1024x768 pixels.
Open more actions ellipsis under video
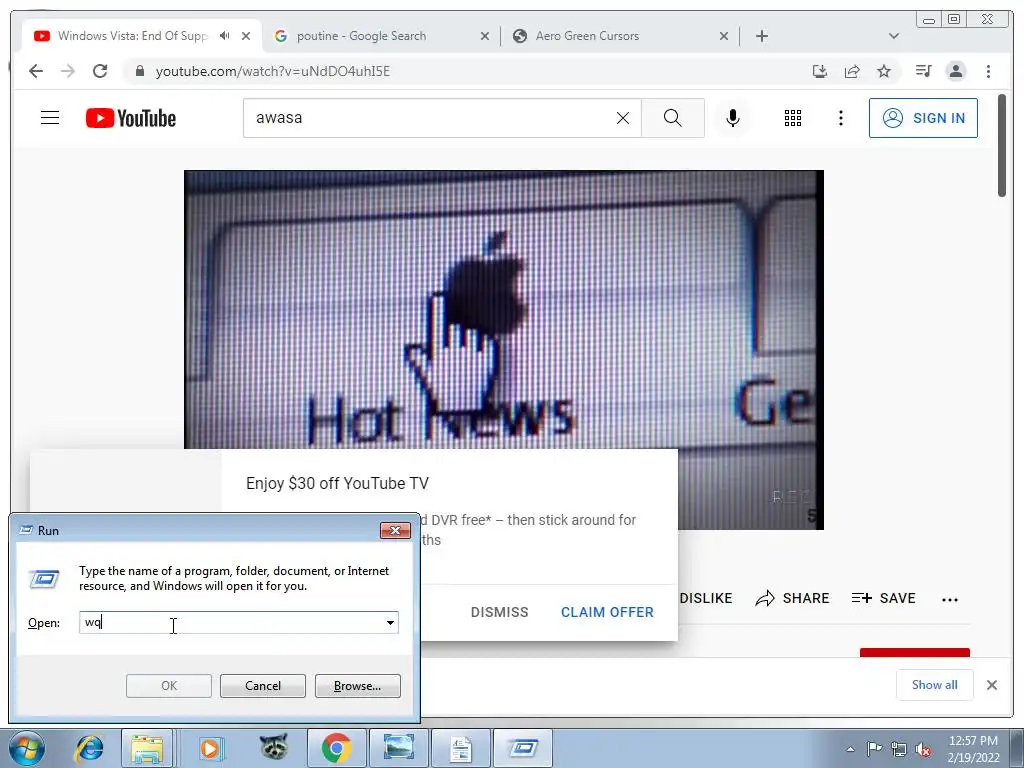click(x=950, y=600)
